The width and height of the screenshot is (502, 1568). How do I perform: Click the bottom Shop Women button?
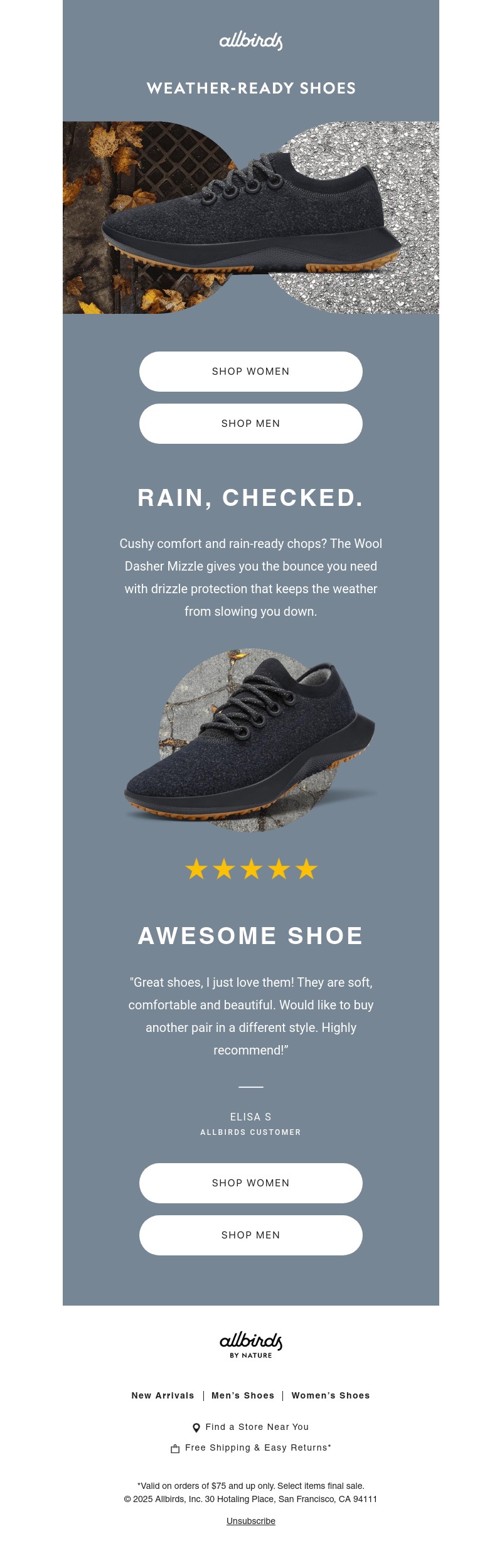point(251,1183)
